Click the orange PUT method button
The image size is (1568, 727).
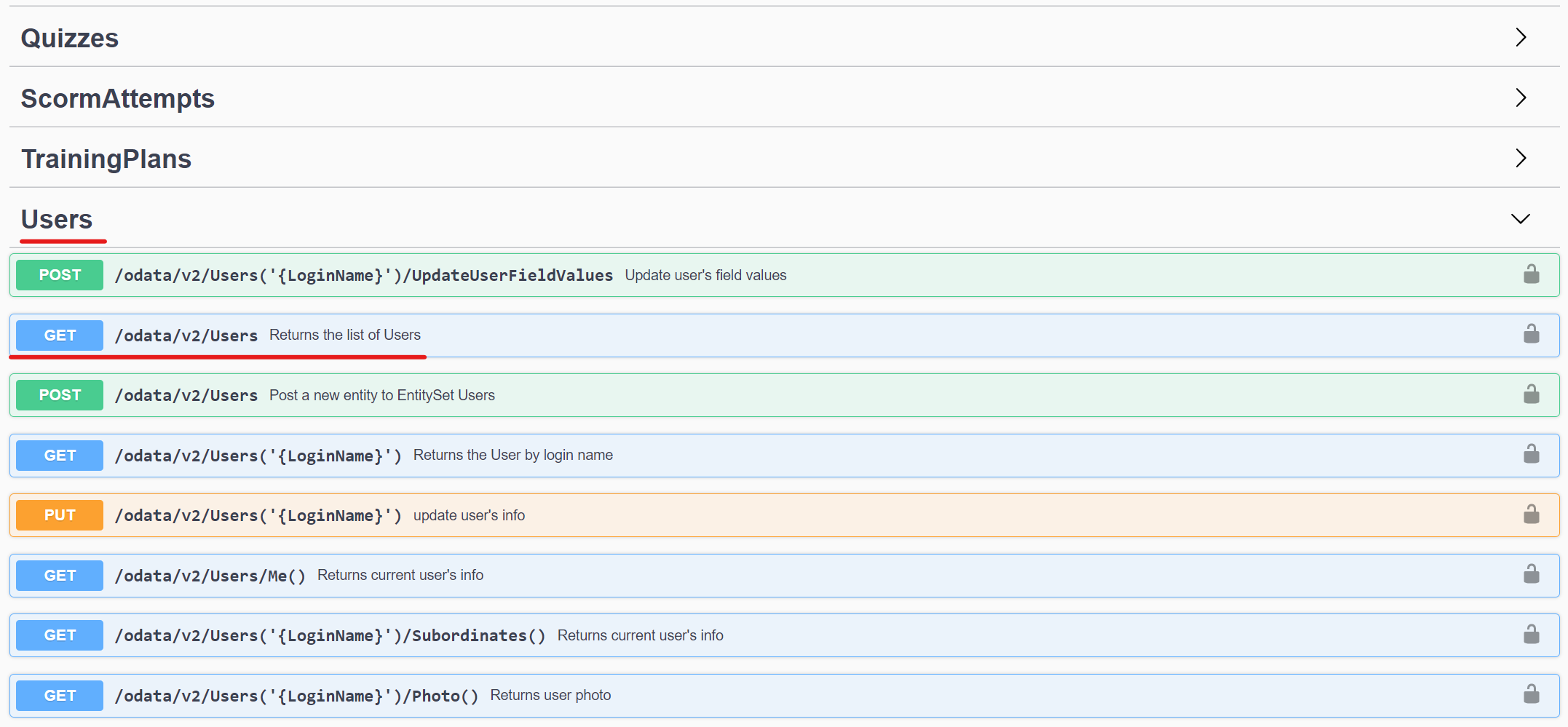[60, 515]
